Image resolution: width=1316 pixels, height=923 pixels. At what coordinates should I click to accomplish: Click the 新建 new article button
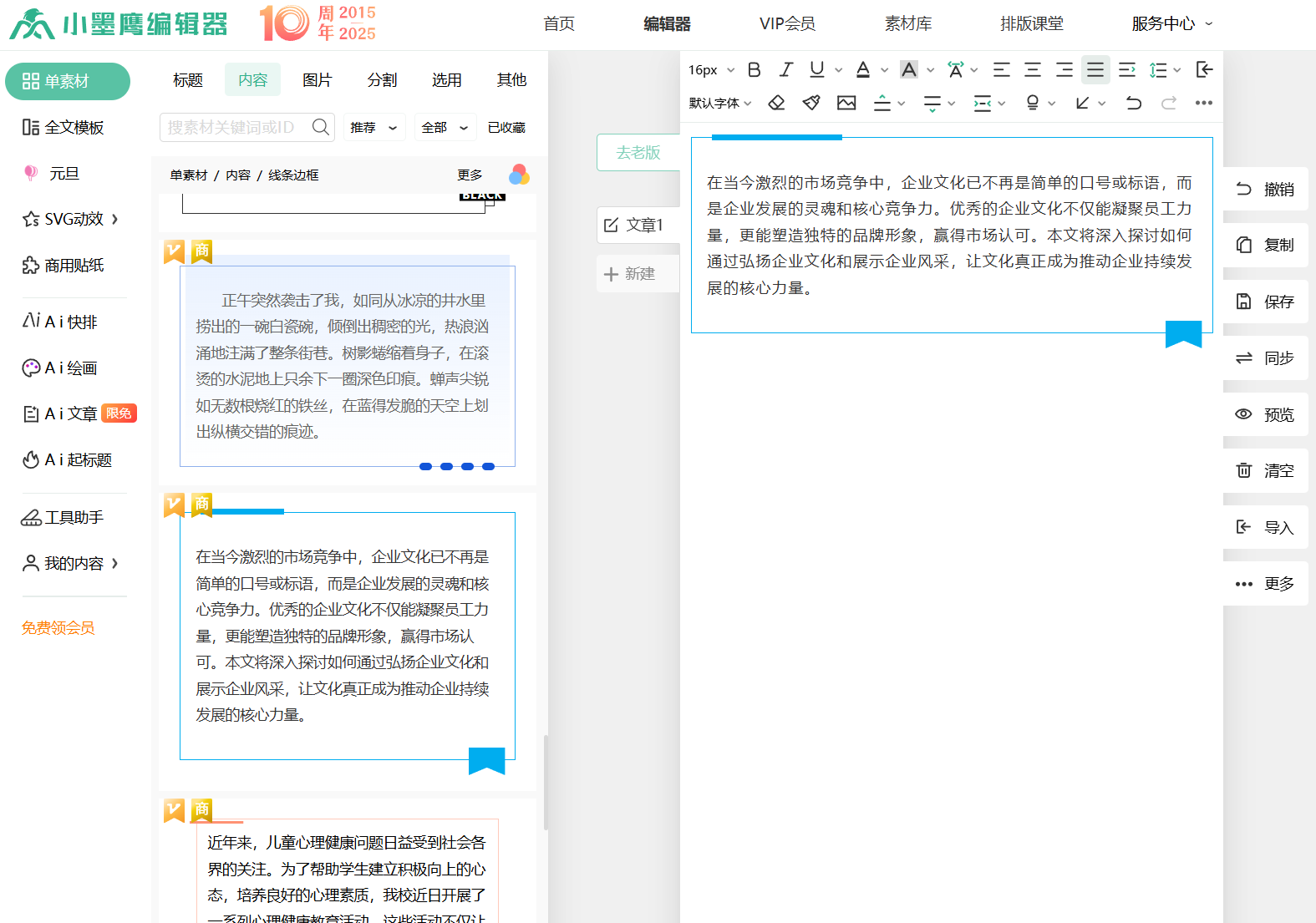(631, 274)
